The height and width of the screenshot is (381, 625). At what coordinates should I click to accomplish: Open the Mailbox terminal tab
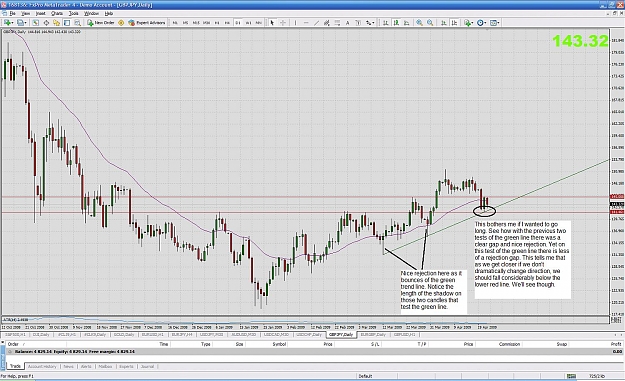[x=105, y=366]
